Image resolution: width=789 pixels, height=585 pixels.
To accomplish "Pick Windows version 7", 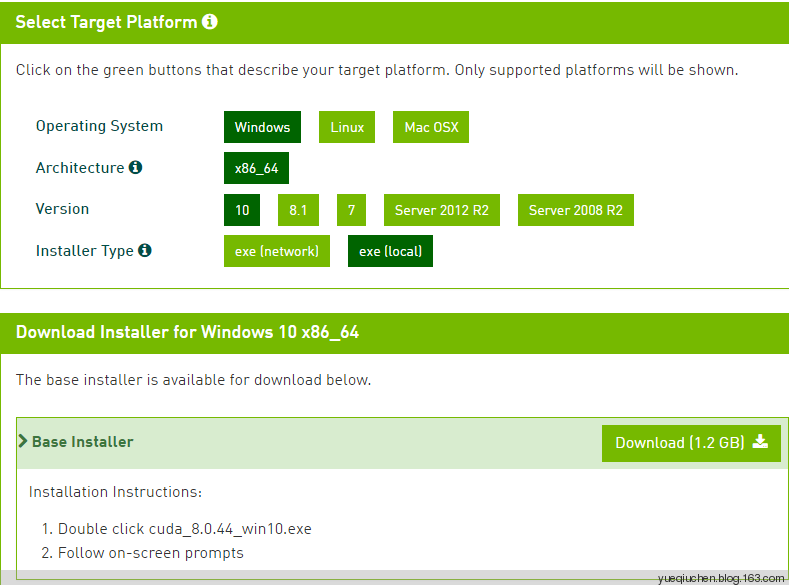I will 351,210.
